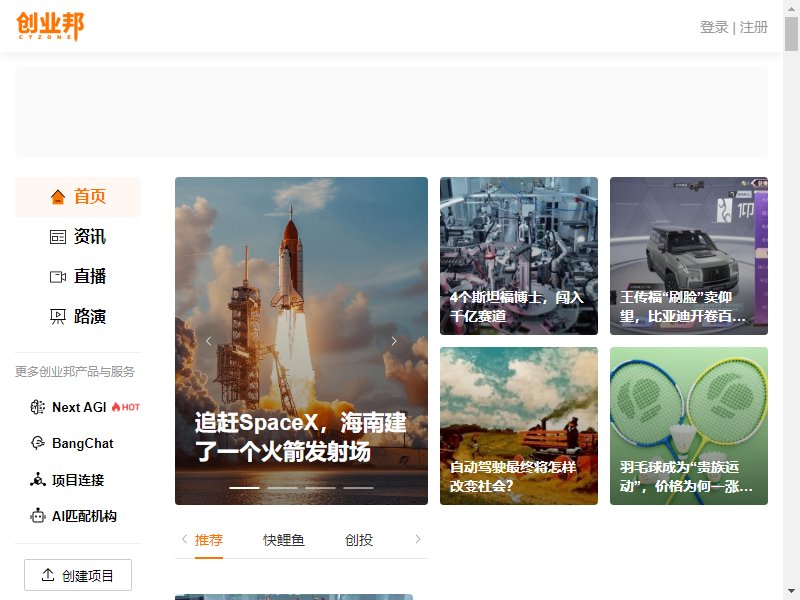Click the HOT flame badge
Screen dimensions: 800x600
click(x=126, y=407)
